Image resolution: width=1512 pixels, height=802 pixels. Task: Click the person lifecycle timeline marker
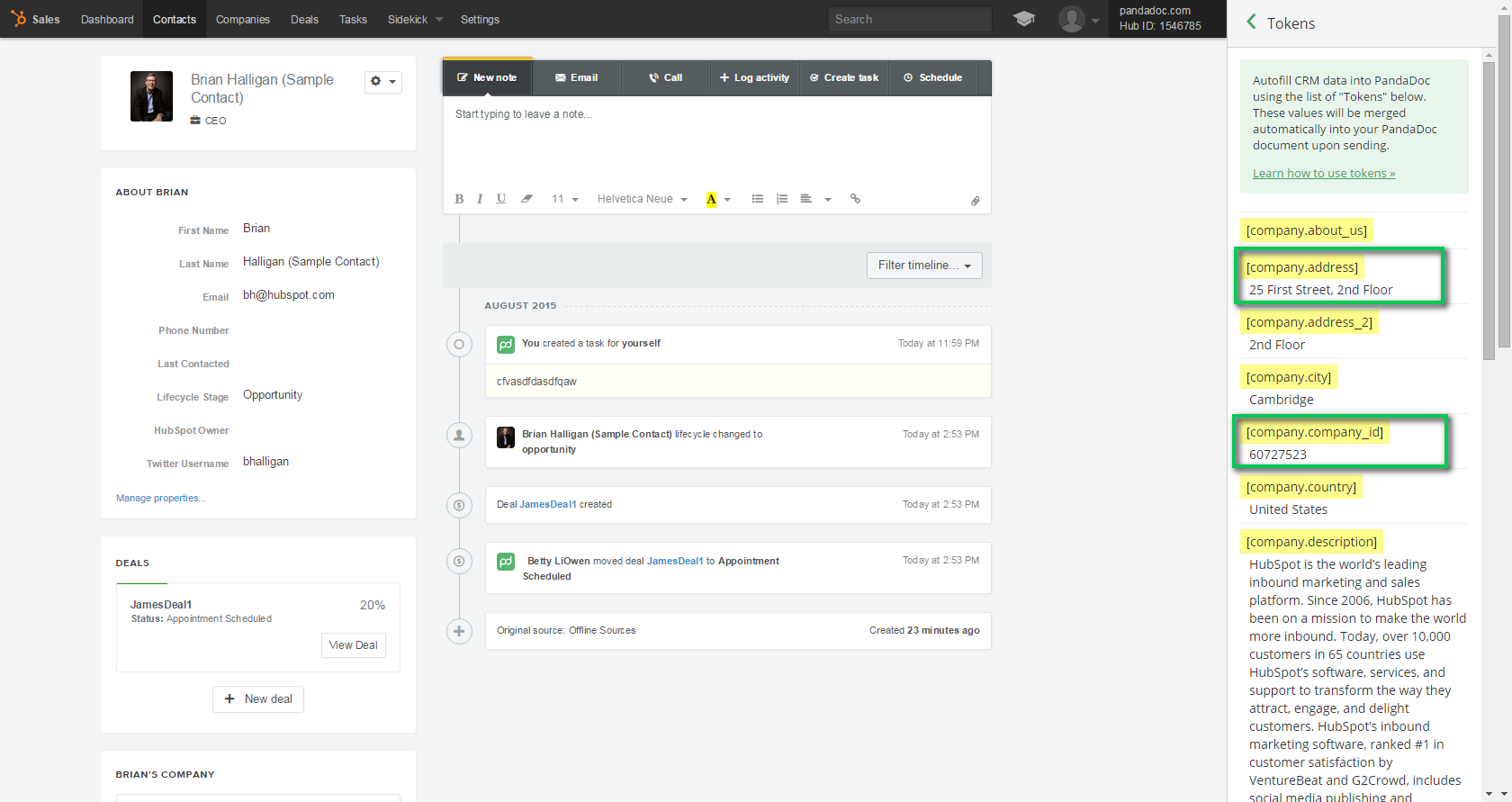[459, 435]
